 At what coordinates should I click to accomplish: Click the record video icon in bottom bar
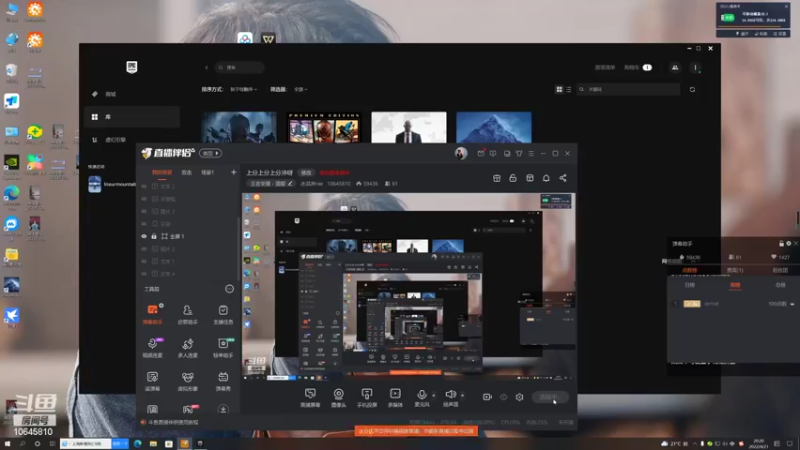tap(487, 397)
